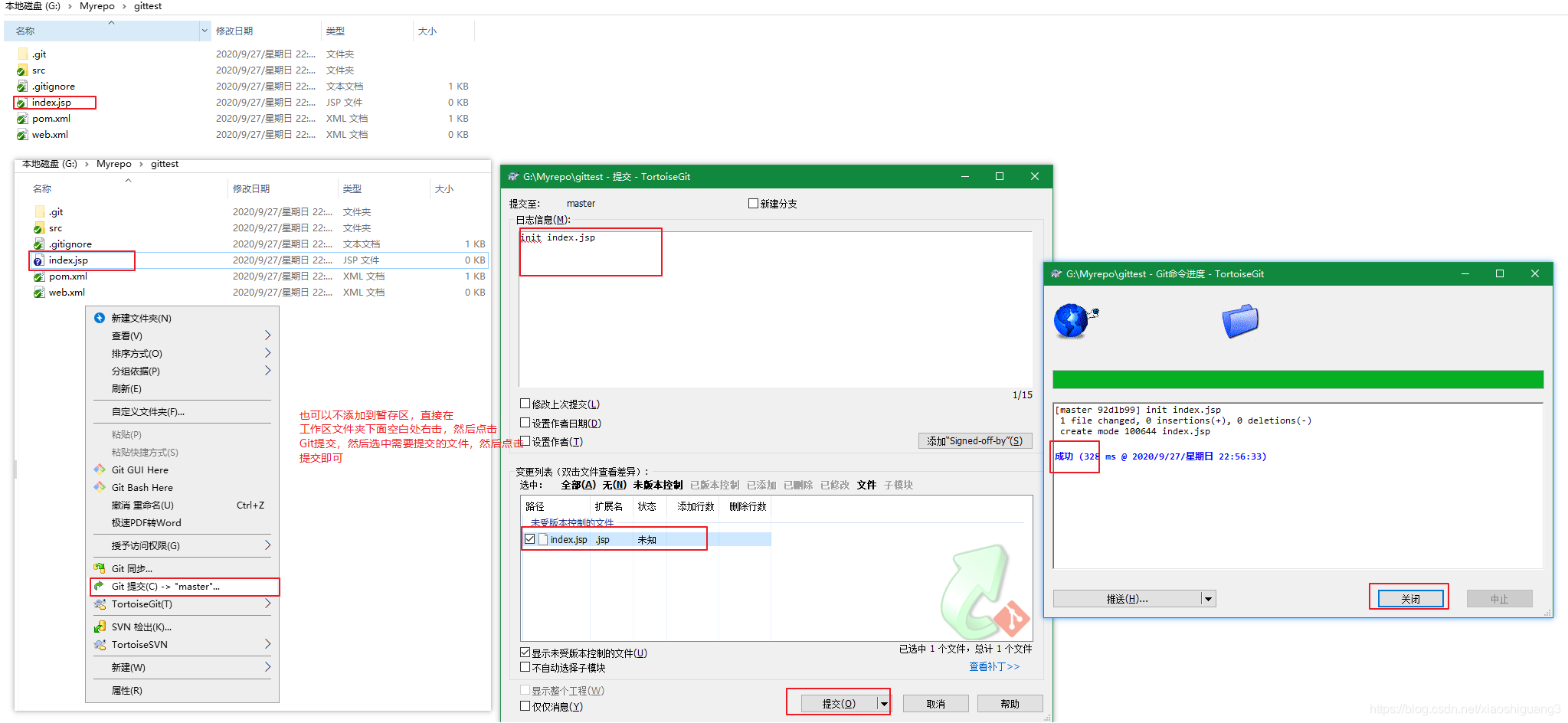The height and width of the screenshot is (723, 1568).
Task: Toggle the amend last commit checkbox
Action: (x=525, y=404)
